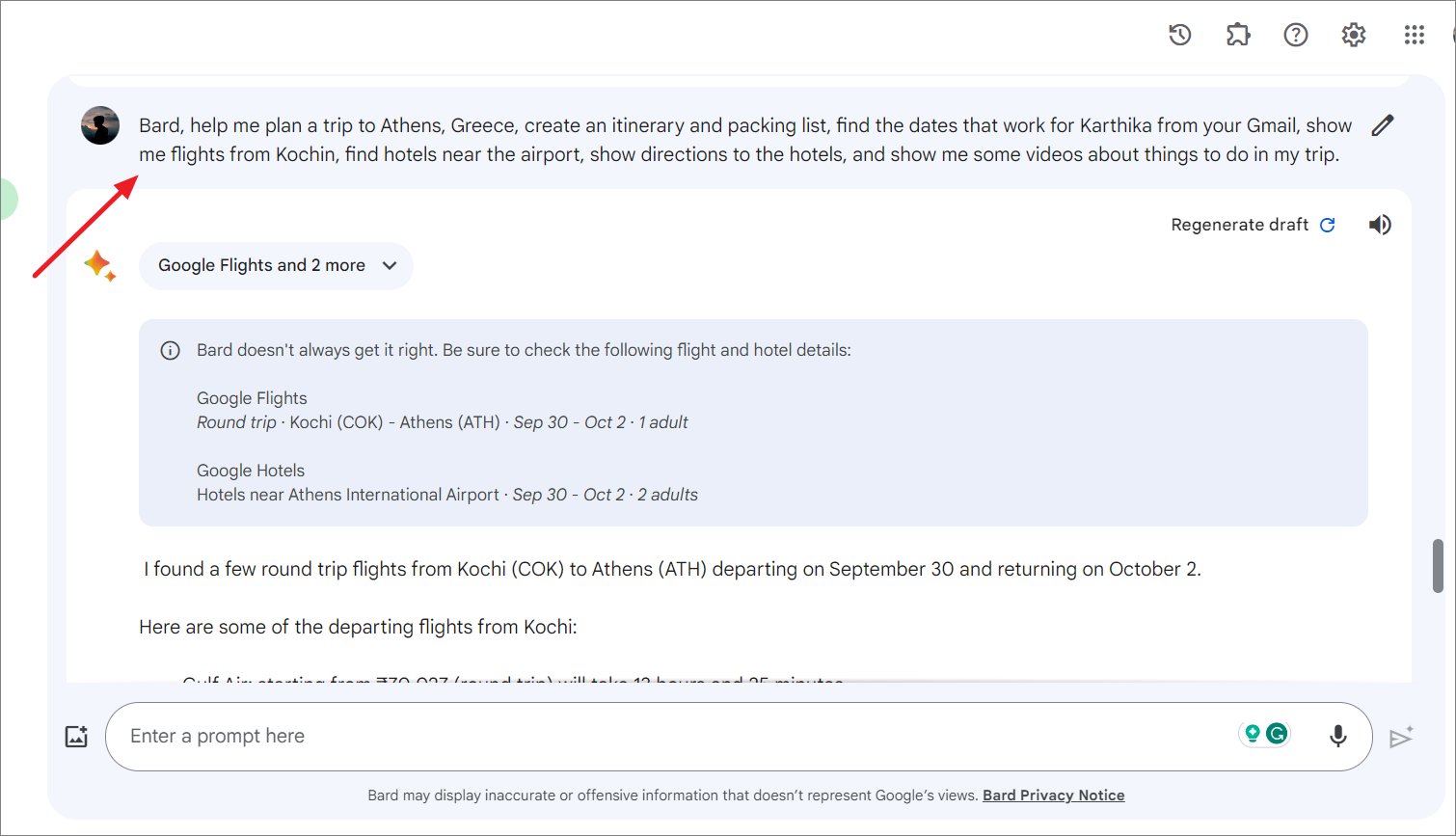
Task: Click the Google Hotels heading text
Action: coord(251,471)
